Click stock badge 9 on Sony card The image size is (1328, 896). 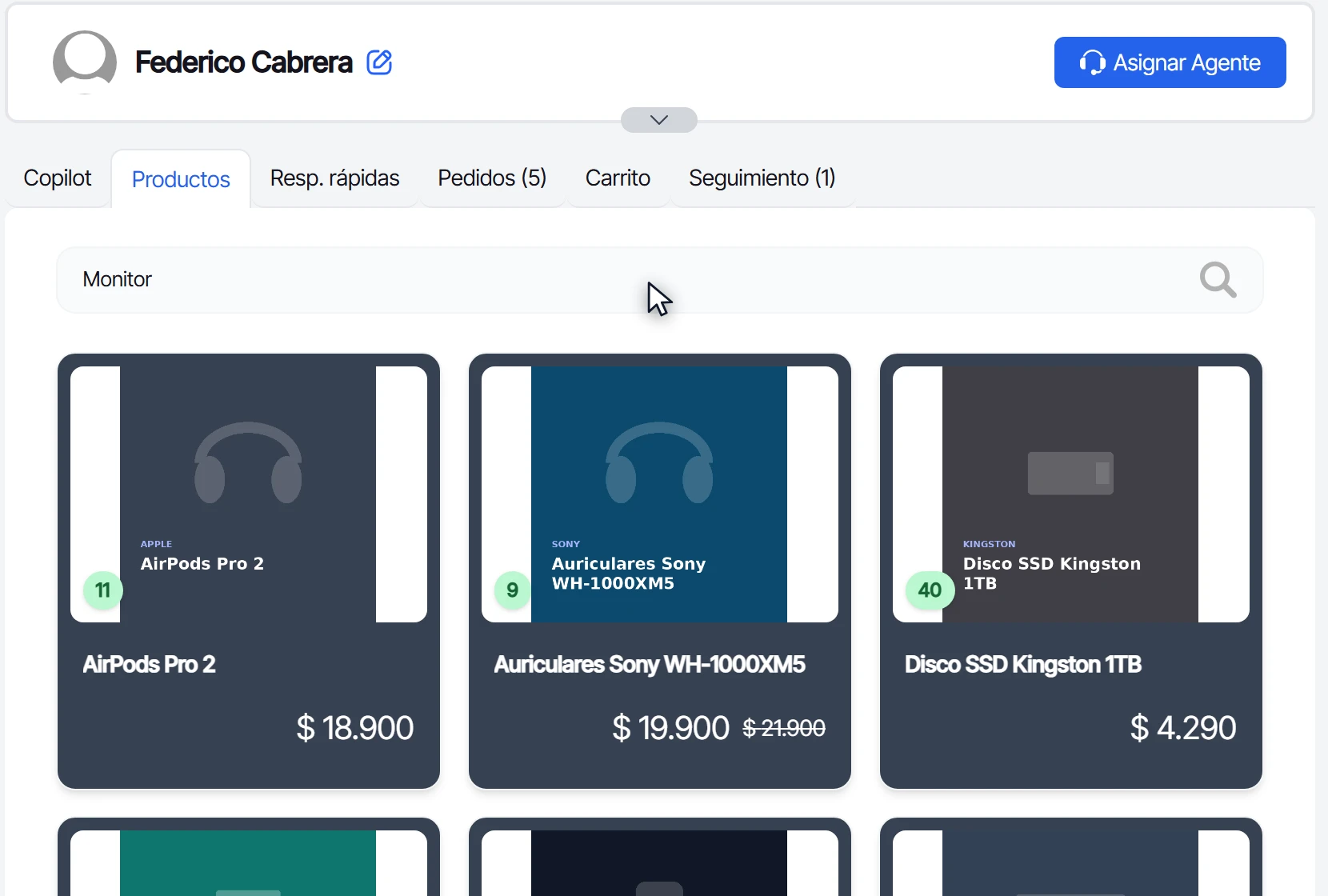513,590
